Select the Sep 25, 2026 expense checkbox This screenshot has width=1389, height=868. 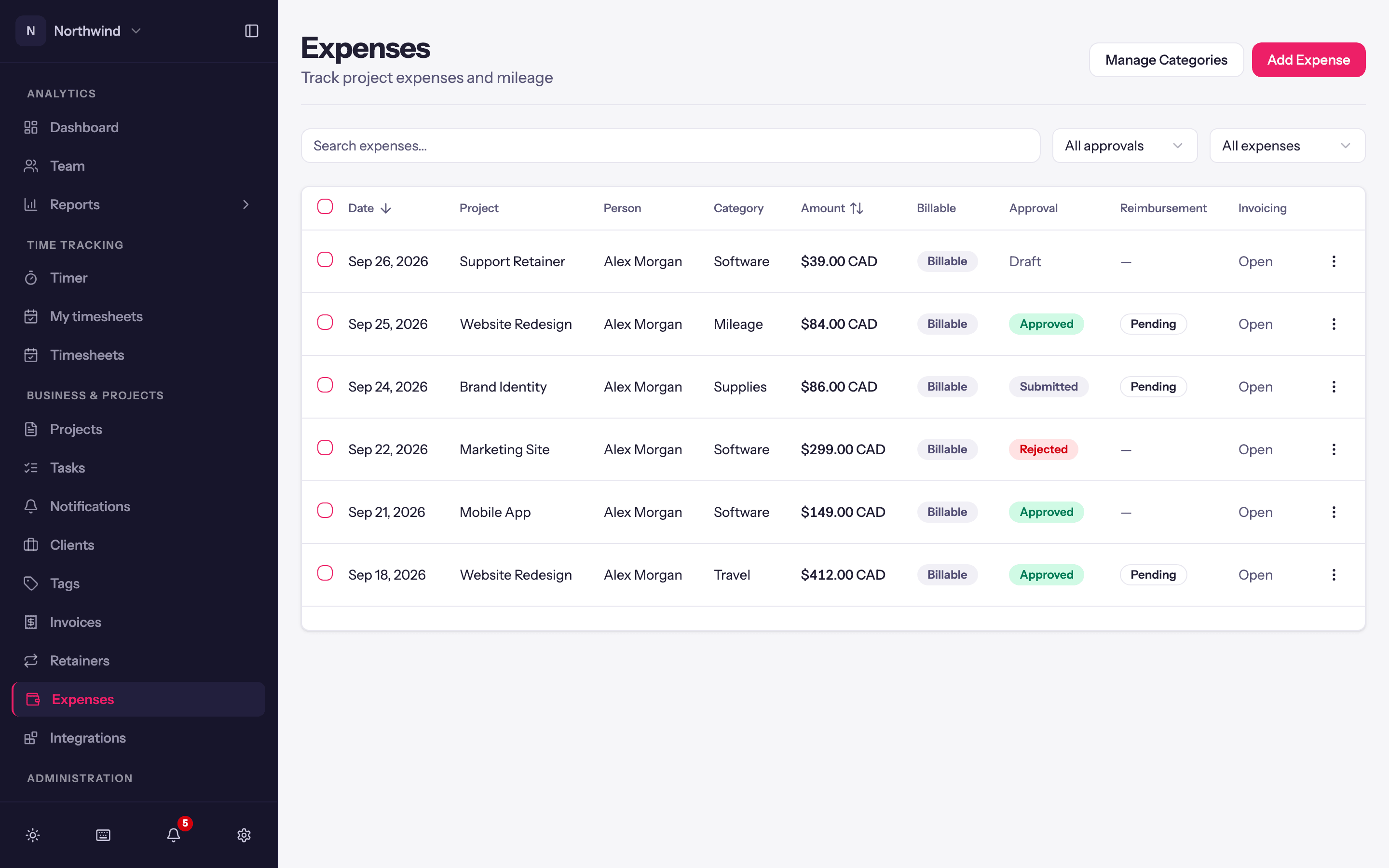point(325,322)
